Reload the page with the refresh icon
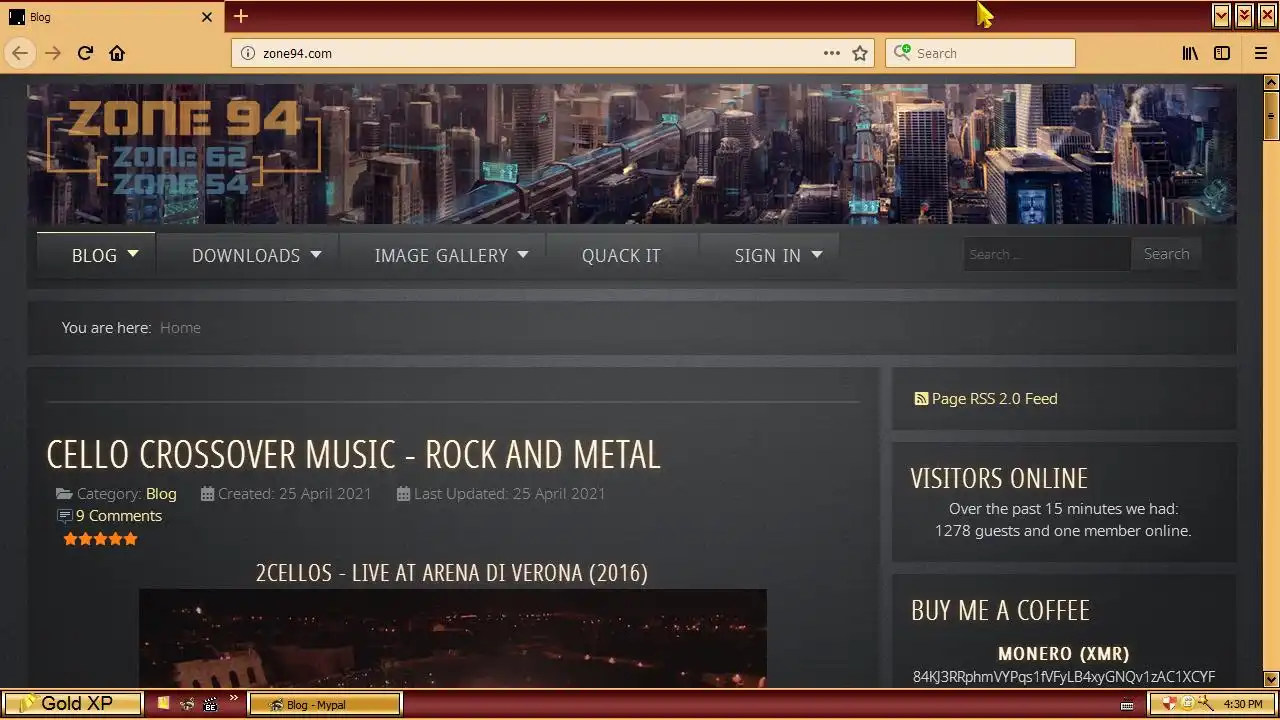1280x720 pixels. click(85, 53)
